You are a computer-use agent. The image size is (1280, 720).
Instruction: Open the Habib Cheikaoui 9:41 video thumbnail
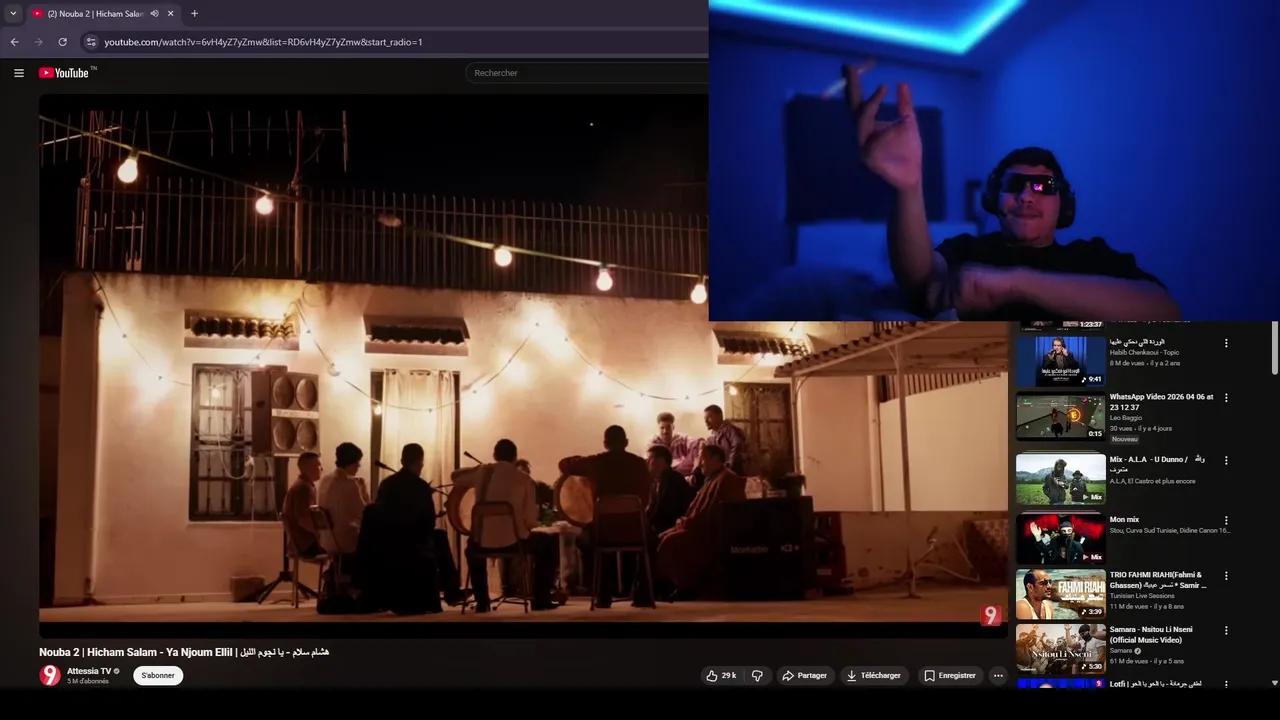pyautogui.click(x=1061, y=361)
